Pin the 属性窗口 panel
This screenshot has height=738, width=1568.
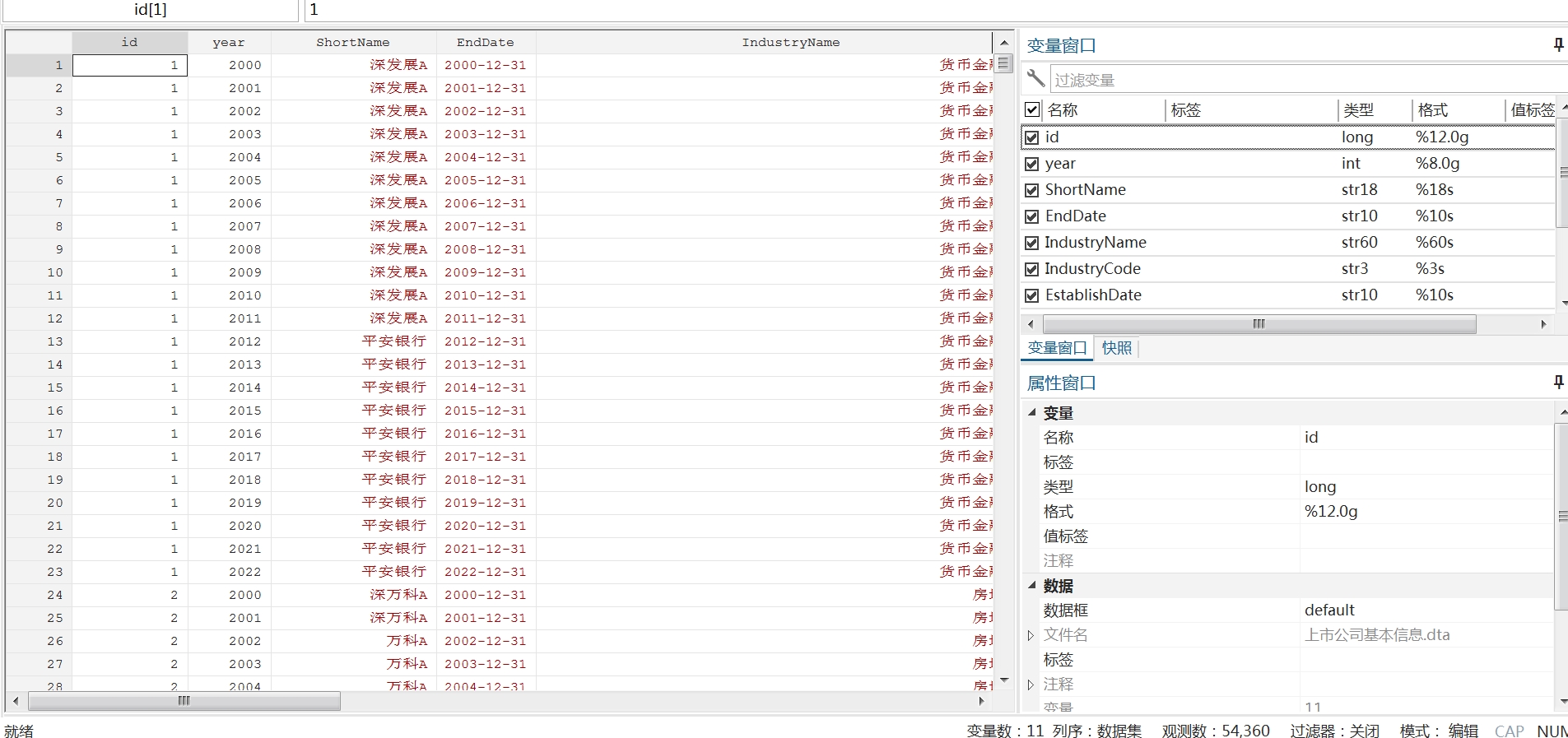pyautogui.click(x=1558, y=383)
